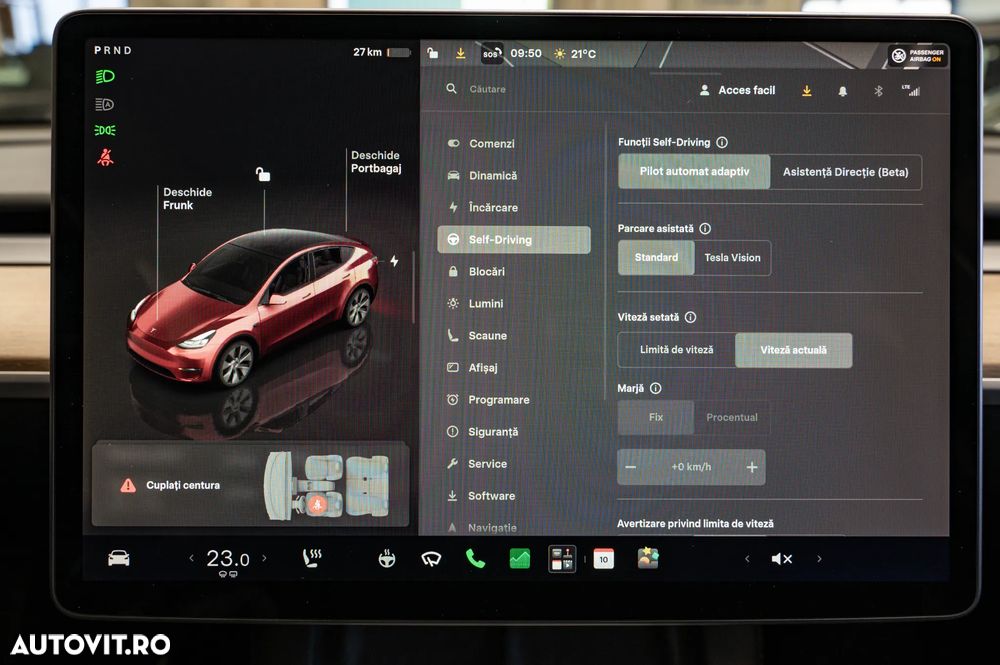Tap the Cuplați centura warning card
This screenshot has width=1000, height=665.
[250, 485]
